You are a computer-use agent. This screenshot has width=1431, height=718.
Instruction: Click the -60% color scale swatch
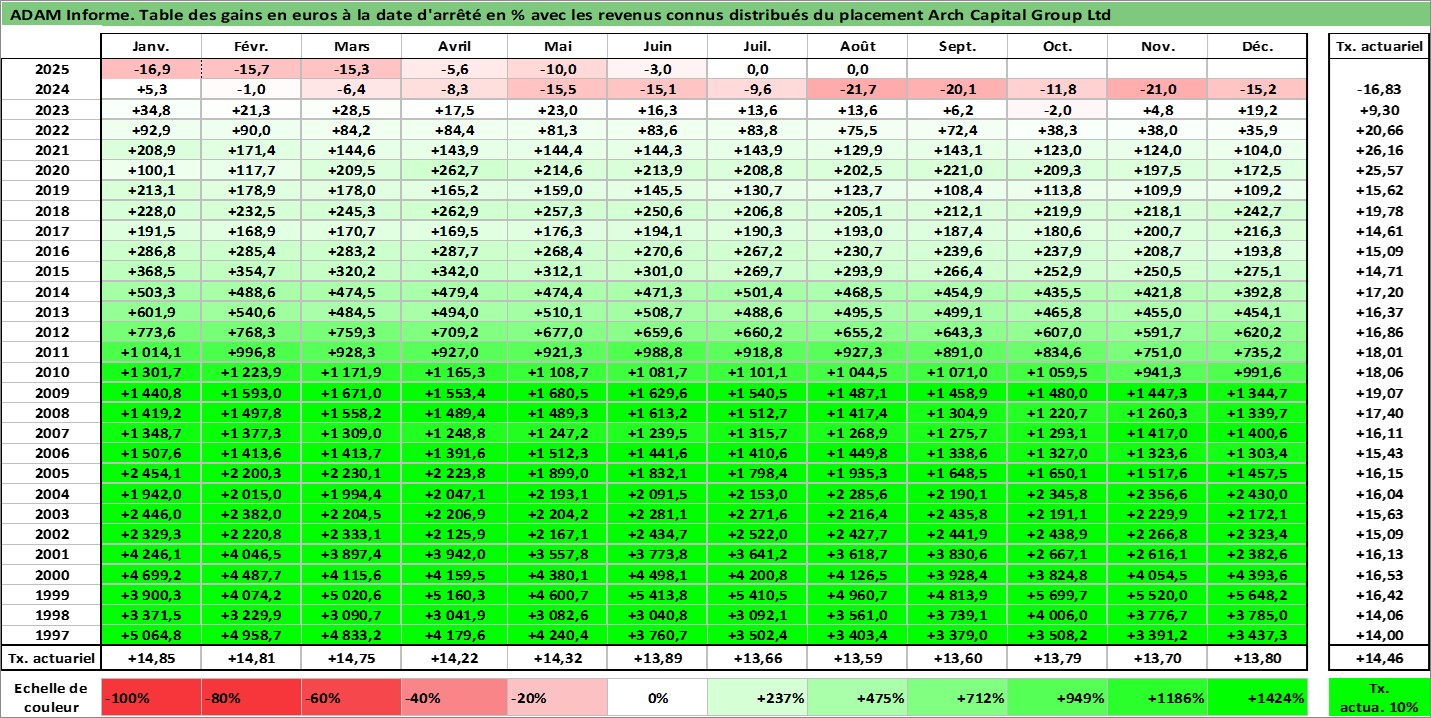point(352,698)
